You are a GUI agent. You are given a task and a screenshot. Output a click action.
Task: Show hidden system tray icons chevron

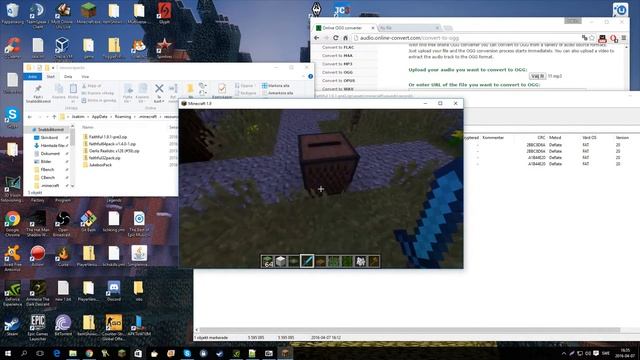564,353
